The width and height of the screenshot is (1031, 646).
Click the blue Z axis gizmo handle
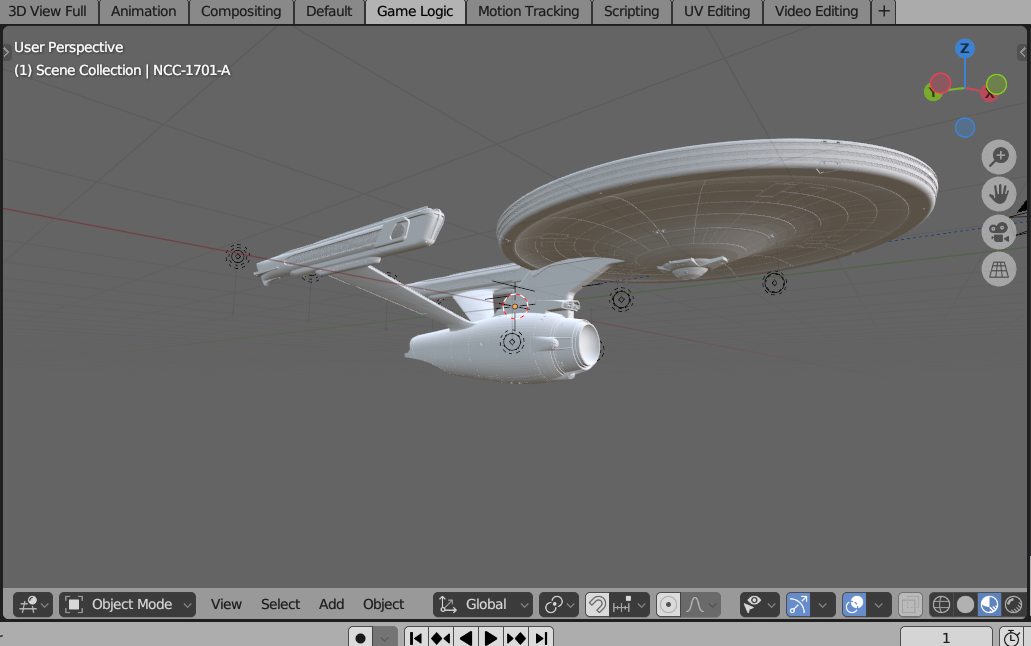(x=965, y=49)
